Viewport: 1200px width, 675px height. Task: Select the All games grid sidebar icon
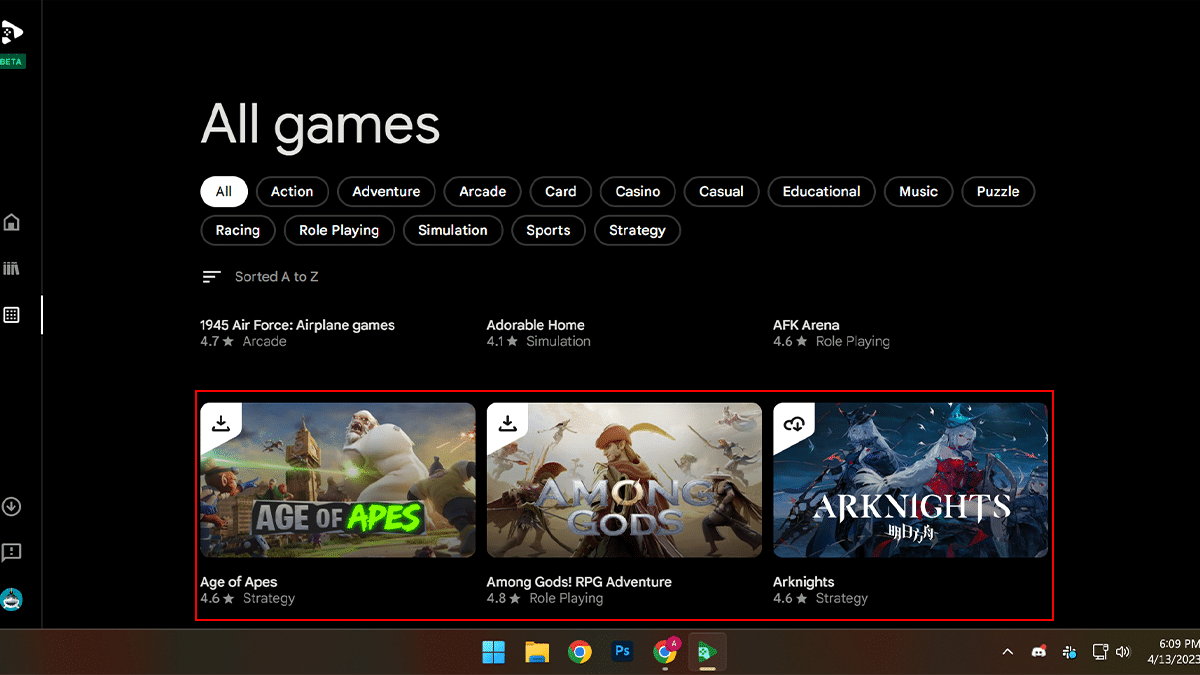click(x=12, y=315)
